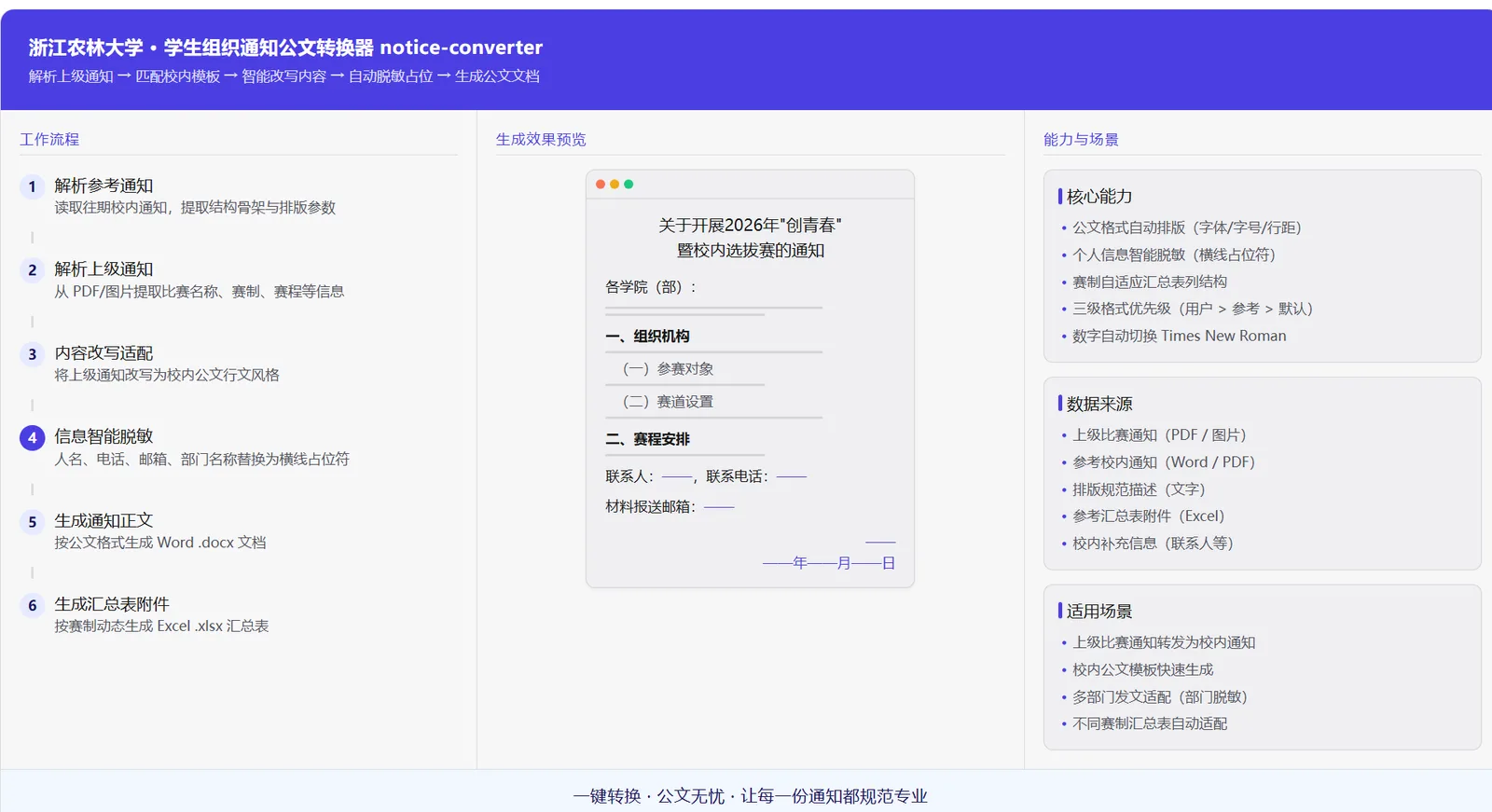Click 不同赛制汇总表自动适配 item

(1149, 723)
